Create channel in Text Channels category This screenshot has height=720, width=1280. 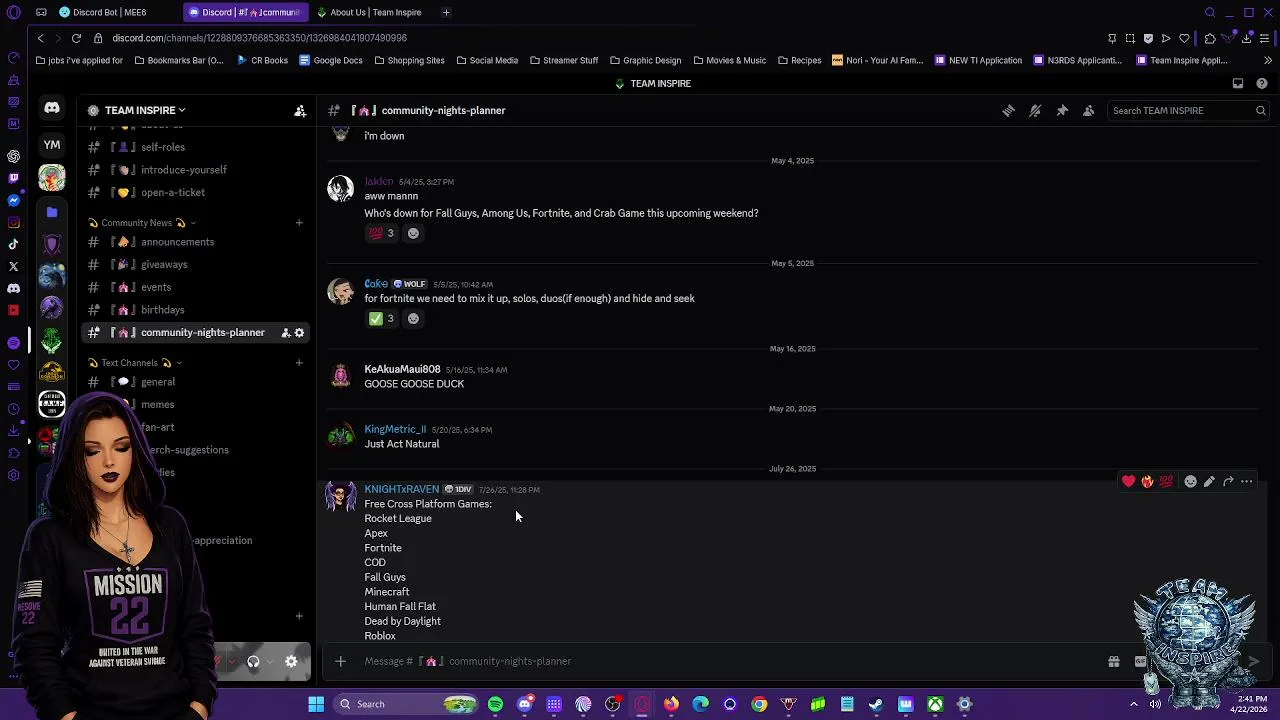click(x=299, y=363)
